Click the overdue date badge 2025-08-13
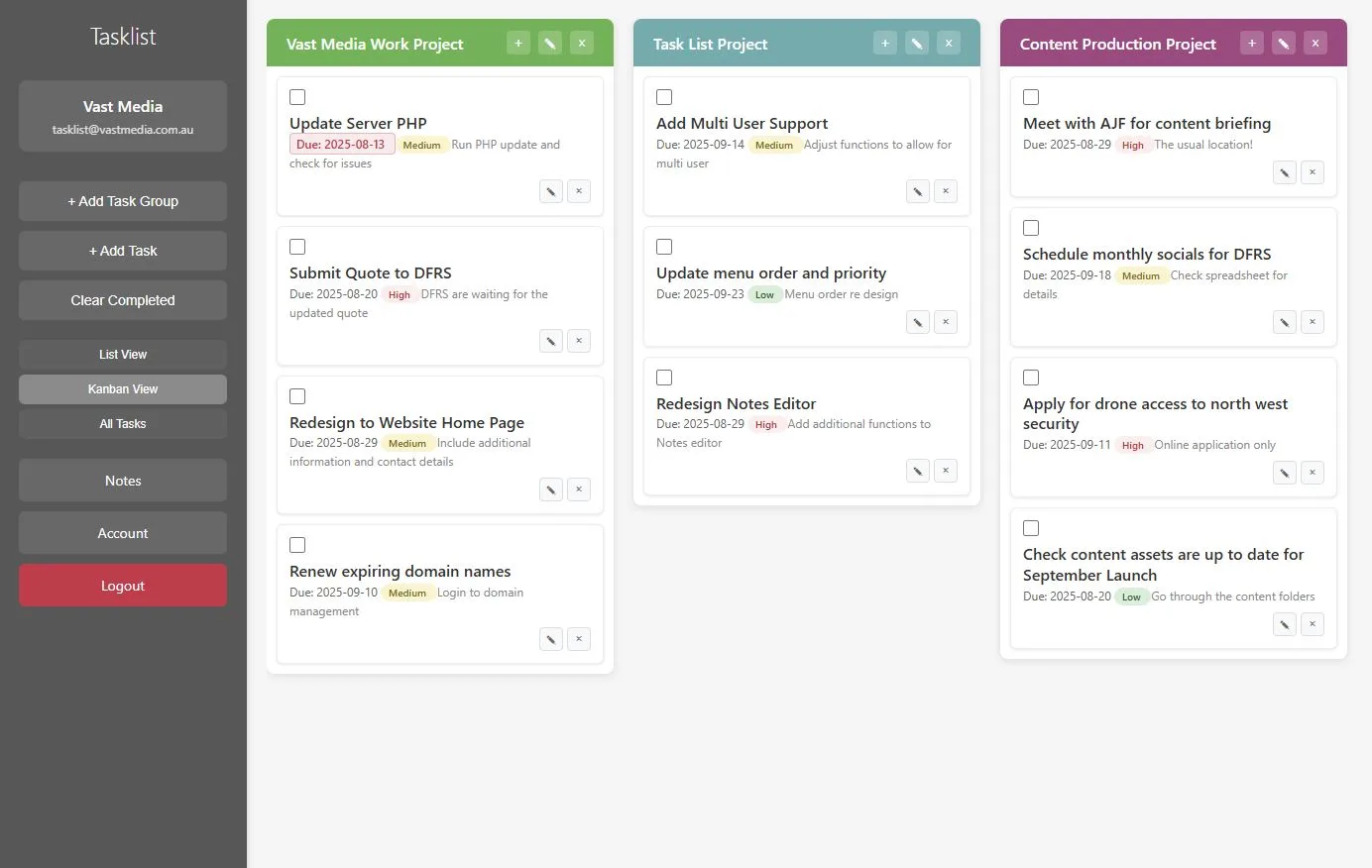The height and width of the screenshot is (868, 1372). [x=342, y=145]
